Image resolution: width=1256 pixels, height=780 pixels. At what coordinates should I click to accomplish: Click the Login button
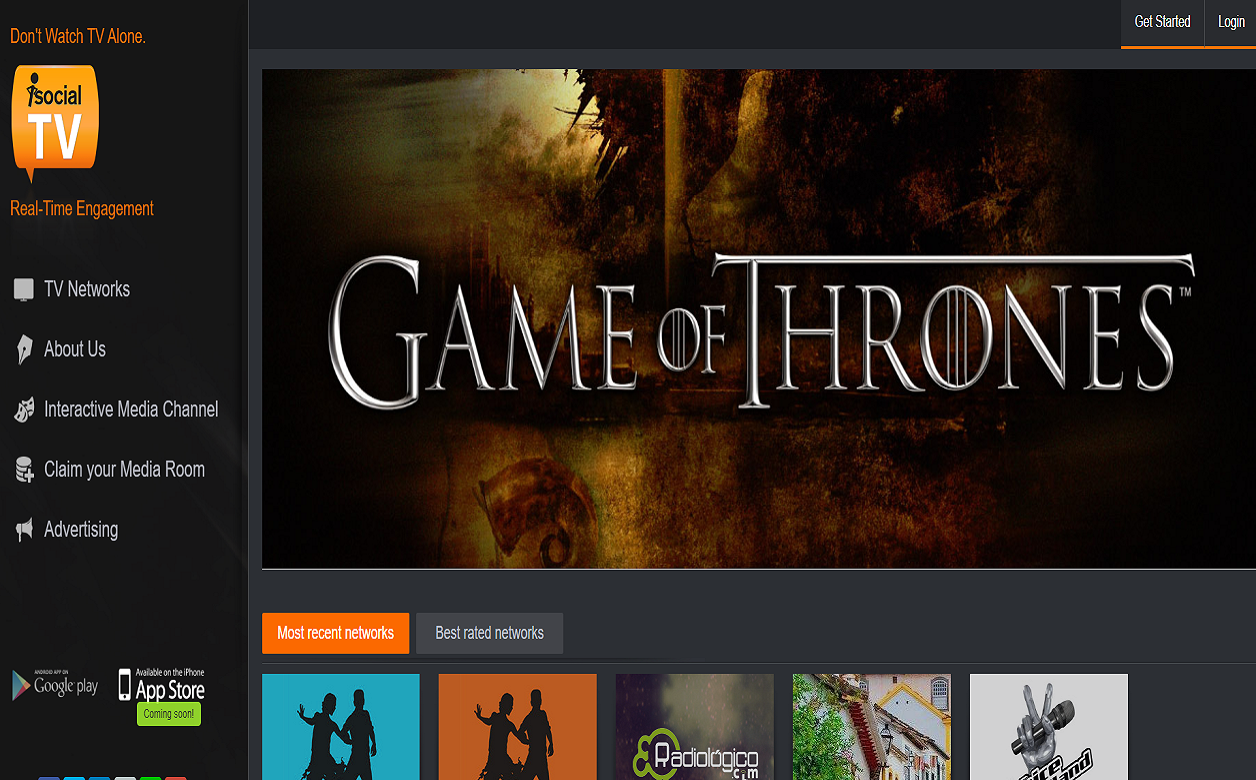(x=1231, y=22)
